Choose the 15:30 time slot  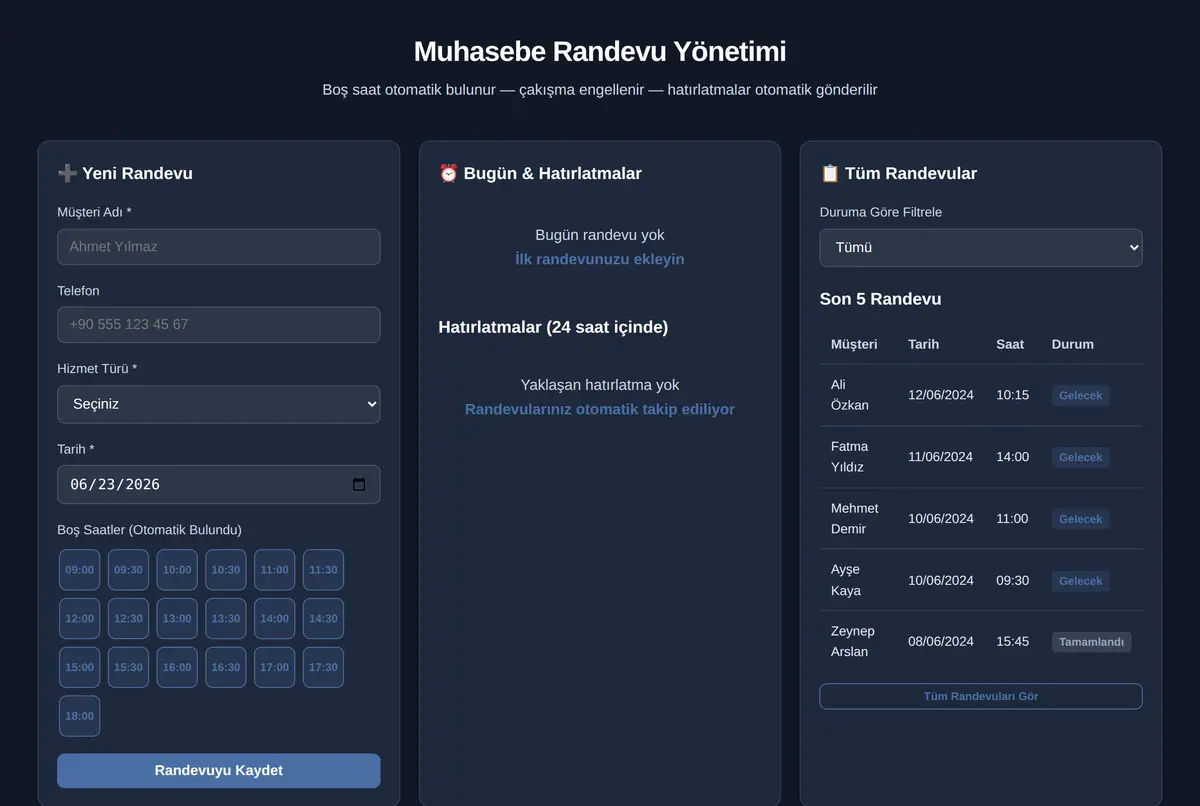(128, 667)
